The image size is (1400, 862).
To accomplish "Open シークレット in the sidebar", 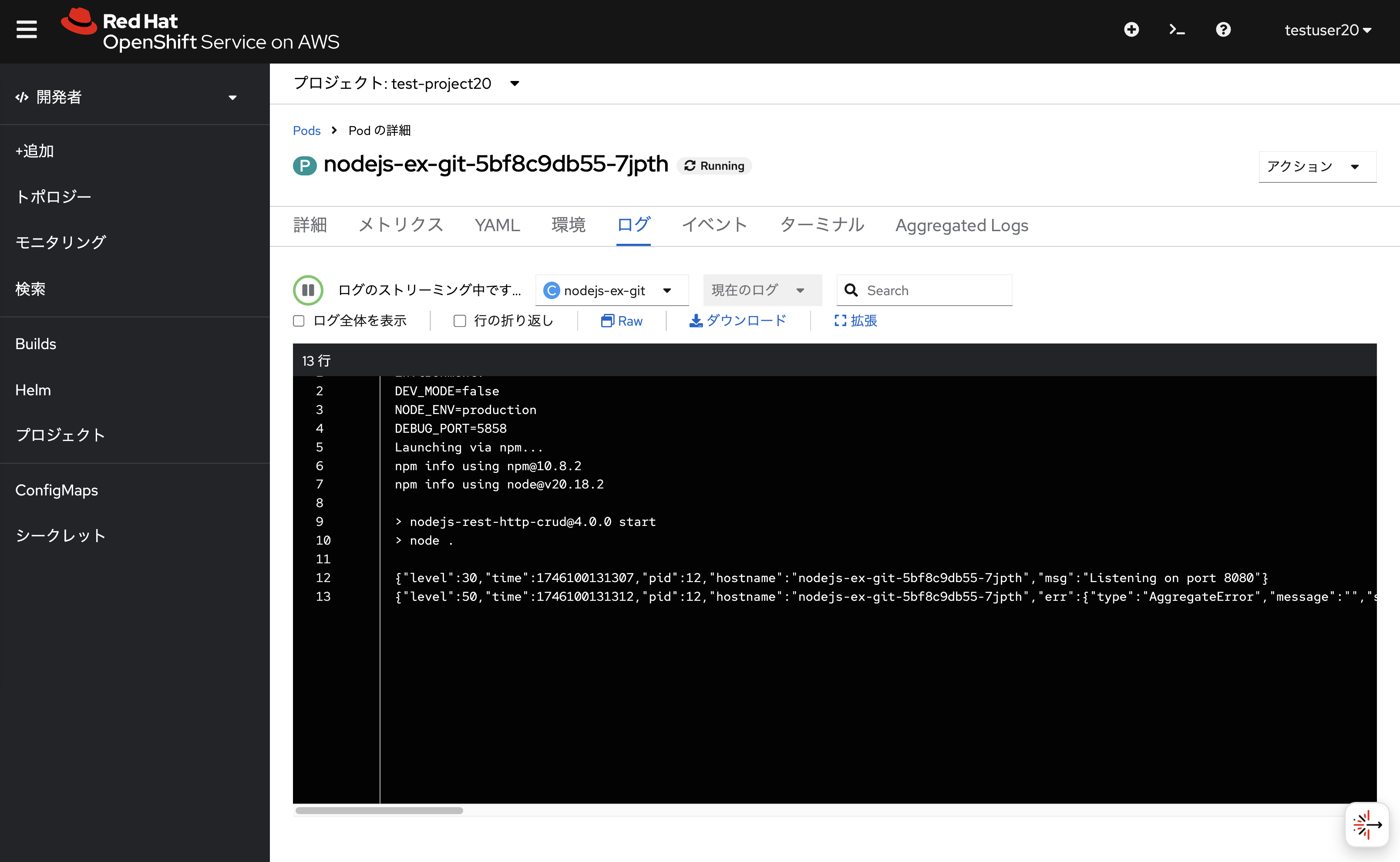I will coord(135,535).
